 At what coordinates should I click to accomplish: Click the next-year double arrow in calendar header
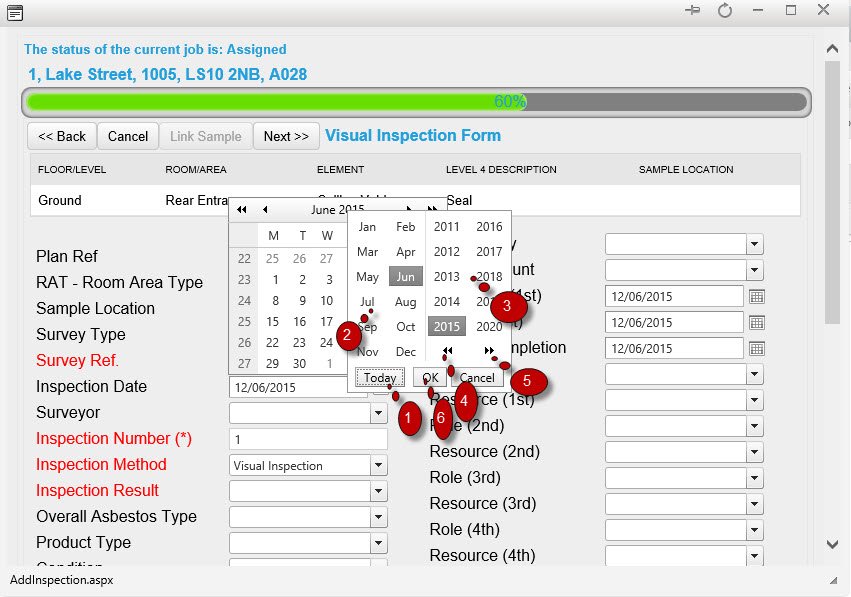pos(430,209)
